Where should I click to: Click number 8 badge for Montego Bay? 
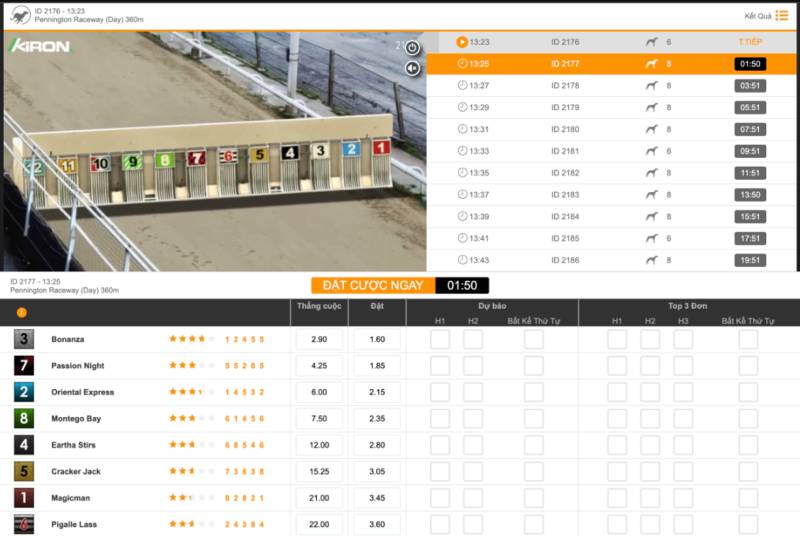point(24,419)
